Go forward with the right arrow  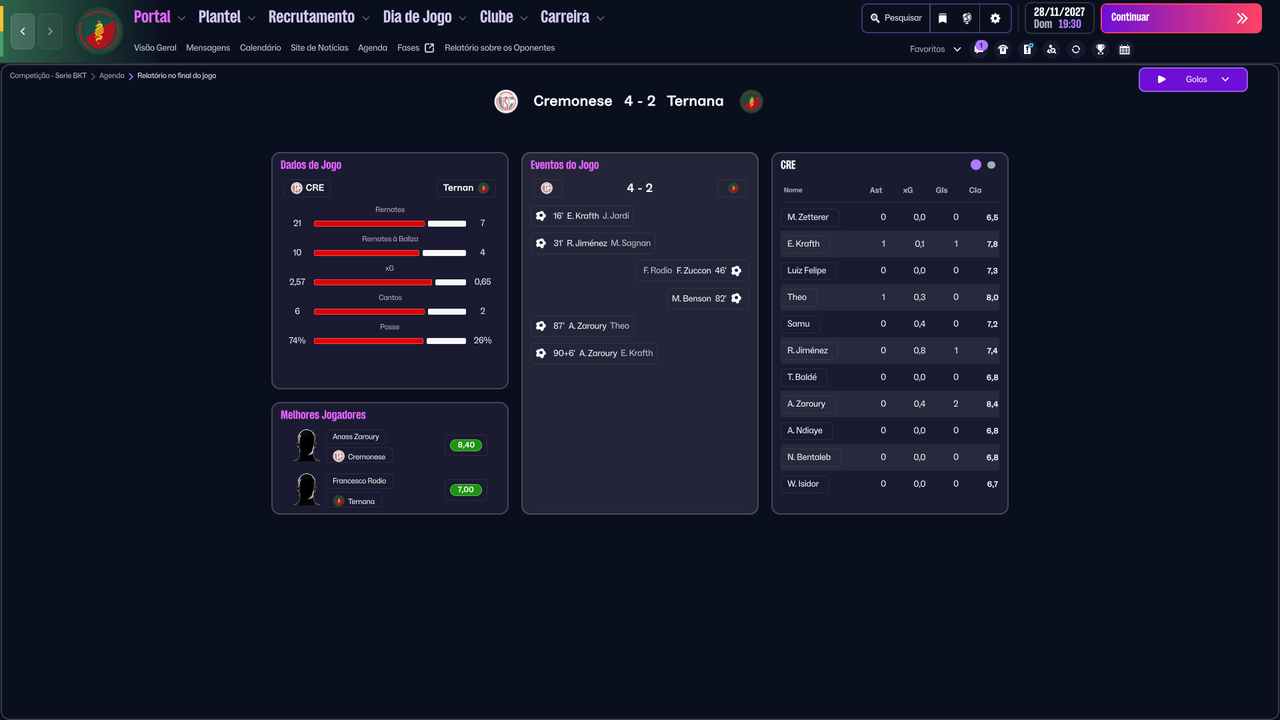(x=50, y=31)
